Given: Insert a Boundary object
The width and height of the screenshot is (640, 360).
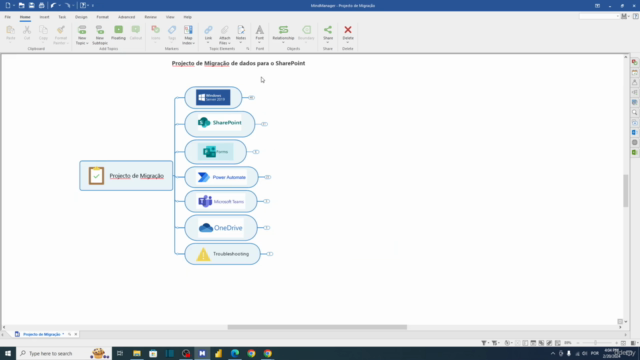Looking at the screenshot, I should [306, 33].
